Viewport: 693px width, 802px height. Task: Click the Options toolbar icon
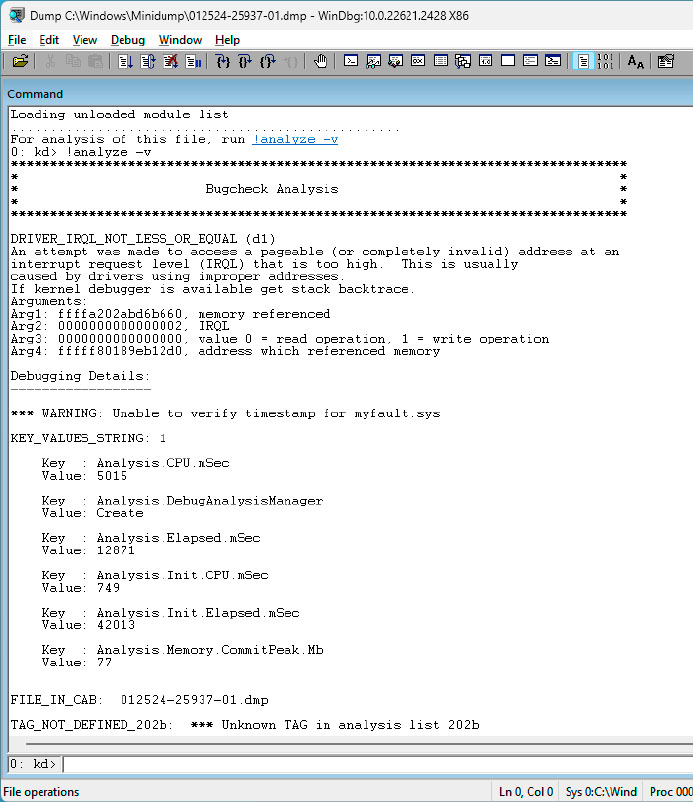[x=665, y=61]
